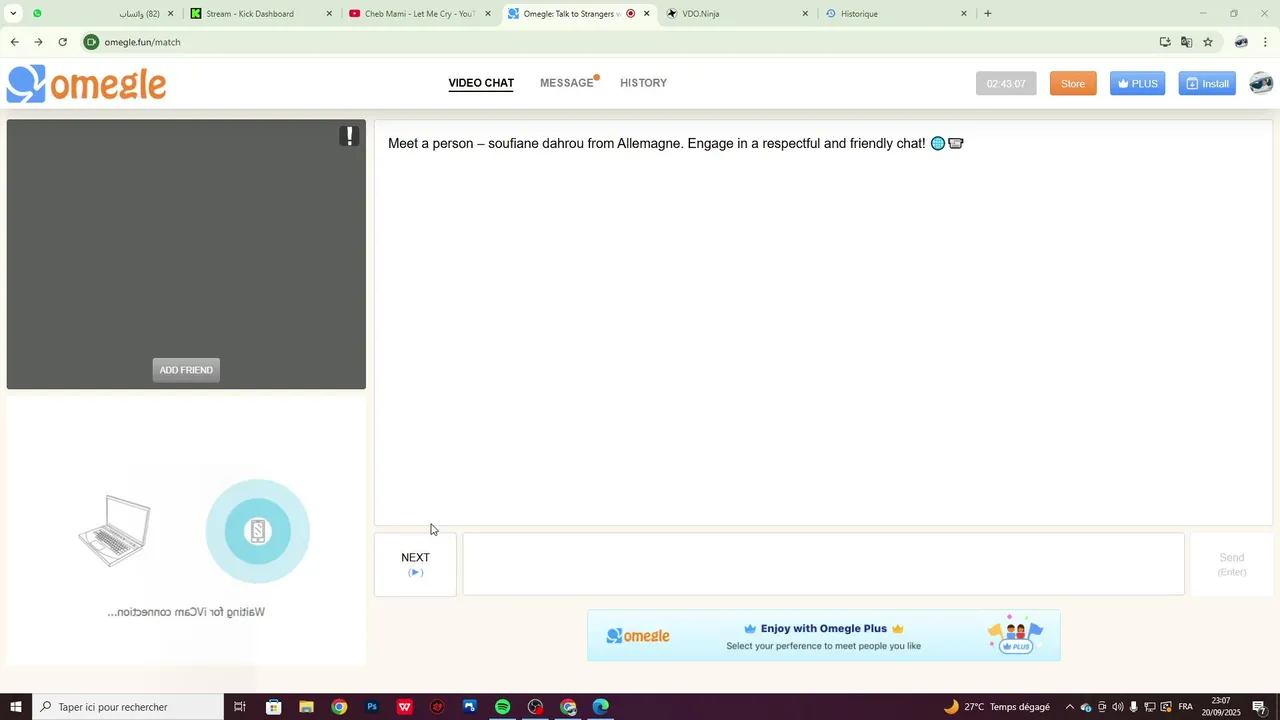Open File Explorer from the taskbar
The image size is (1280, 720).
(x=306, y=707)
